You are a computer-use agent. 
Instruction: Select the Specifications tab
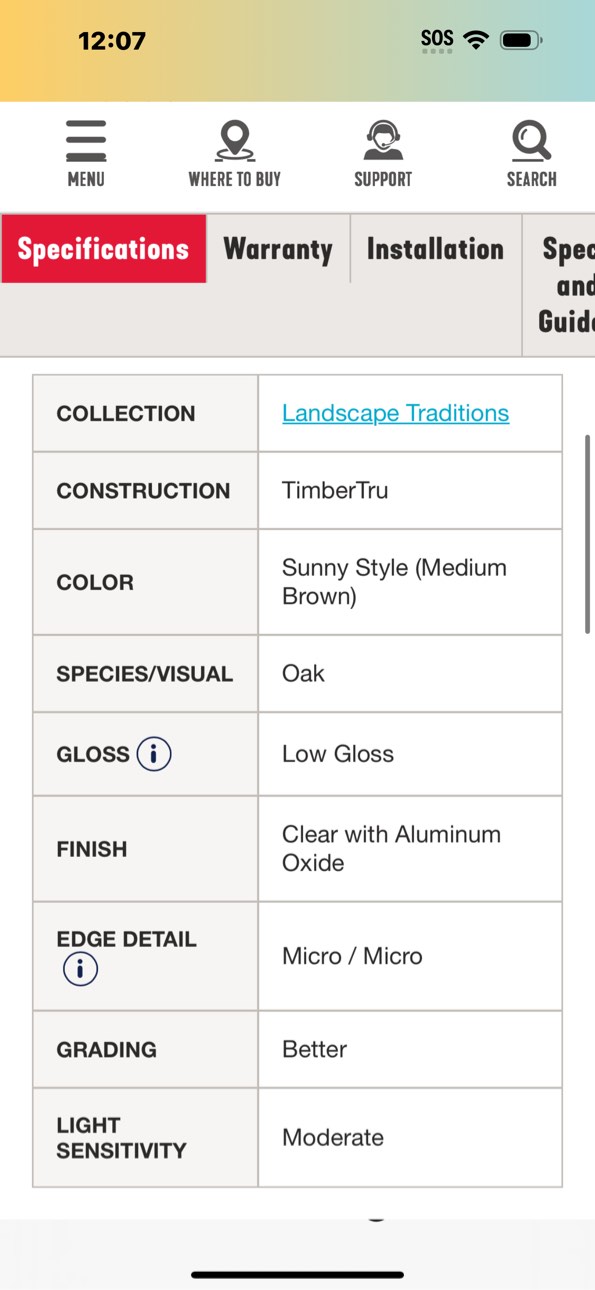tap(103, 249)
